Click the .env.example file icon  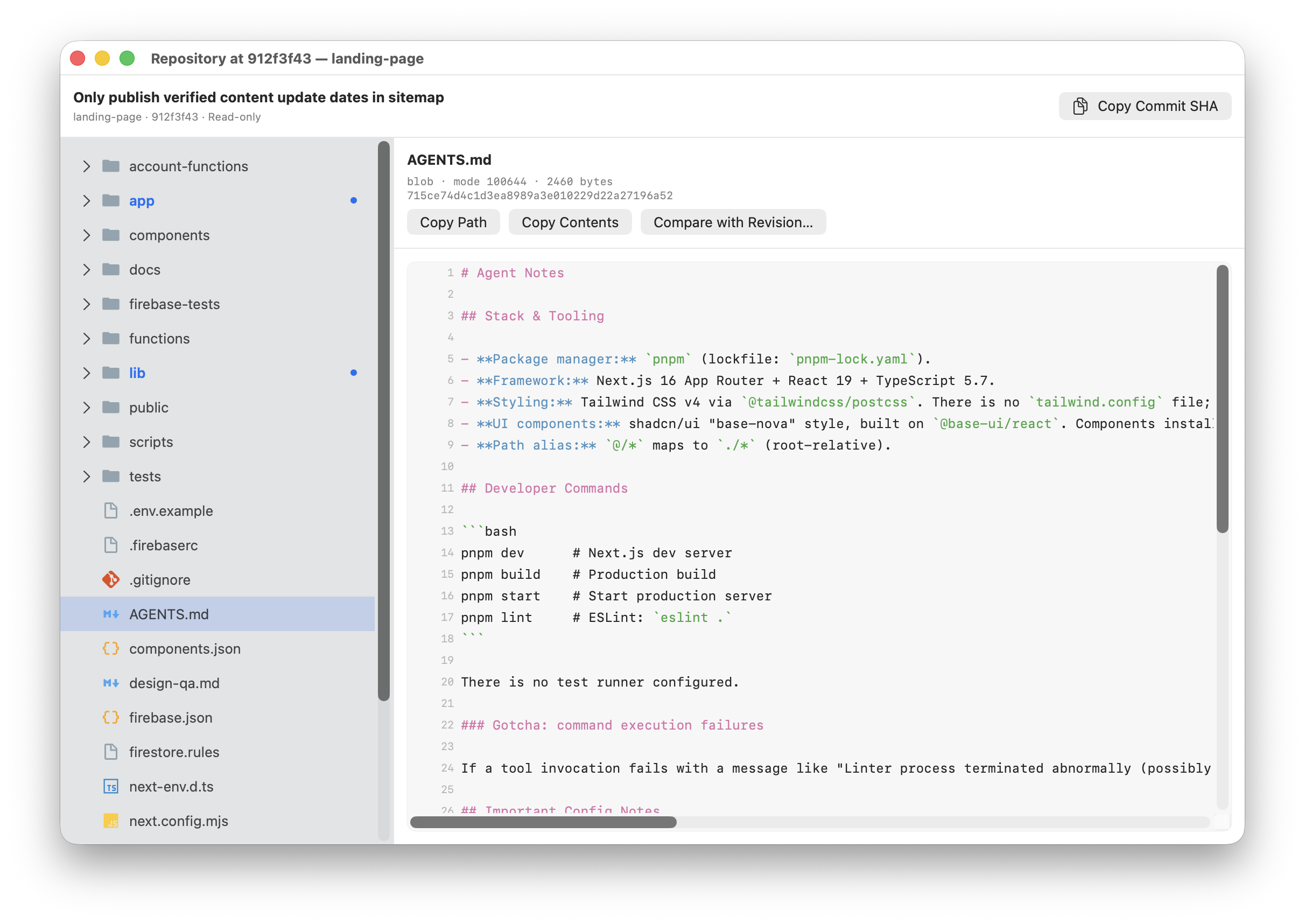[x=111, y=510]
